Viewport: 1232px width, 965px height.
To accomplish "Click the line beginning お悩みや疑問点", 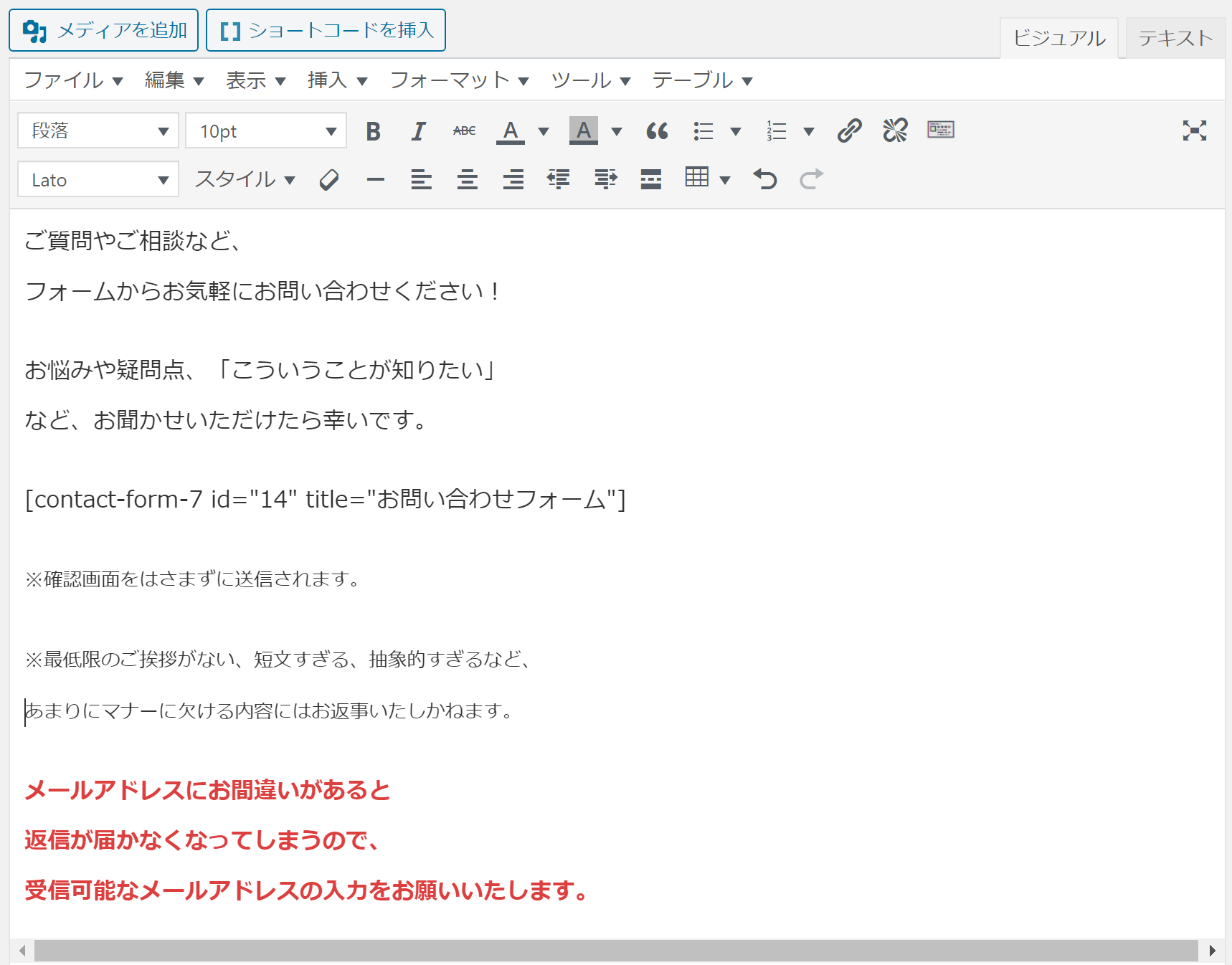I will tap(260, 369).
